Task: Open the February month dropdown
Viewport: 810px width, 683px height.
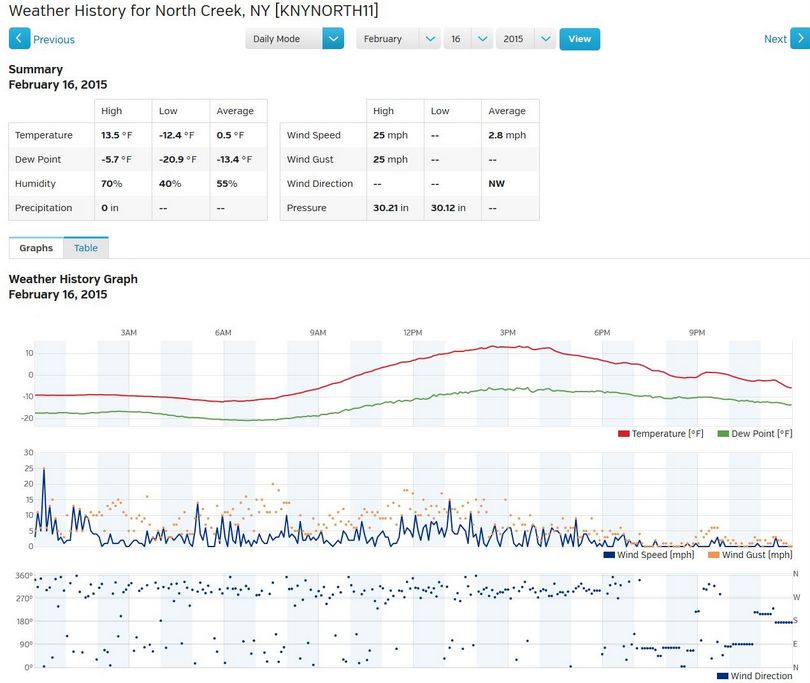Action: click(x=398, y=39)
